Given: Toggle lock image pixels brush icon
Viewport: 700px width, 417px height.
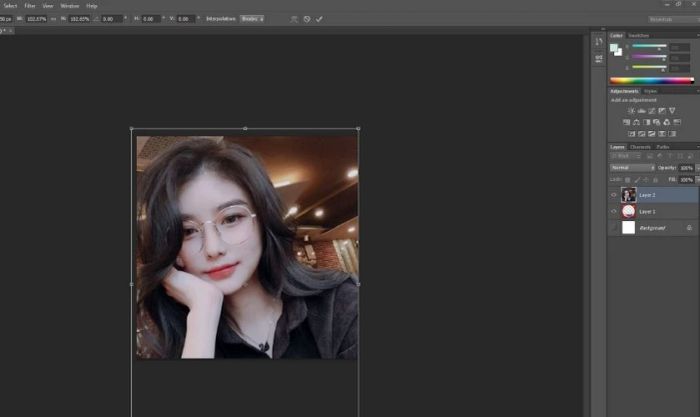Looking at the screenshot, I should (x=637, y=180).
